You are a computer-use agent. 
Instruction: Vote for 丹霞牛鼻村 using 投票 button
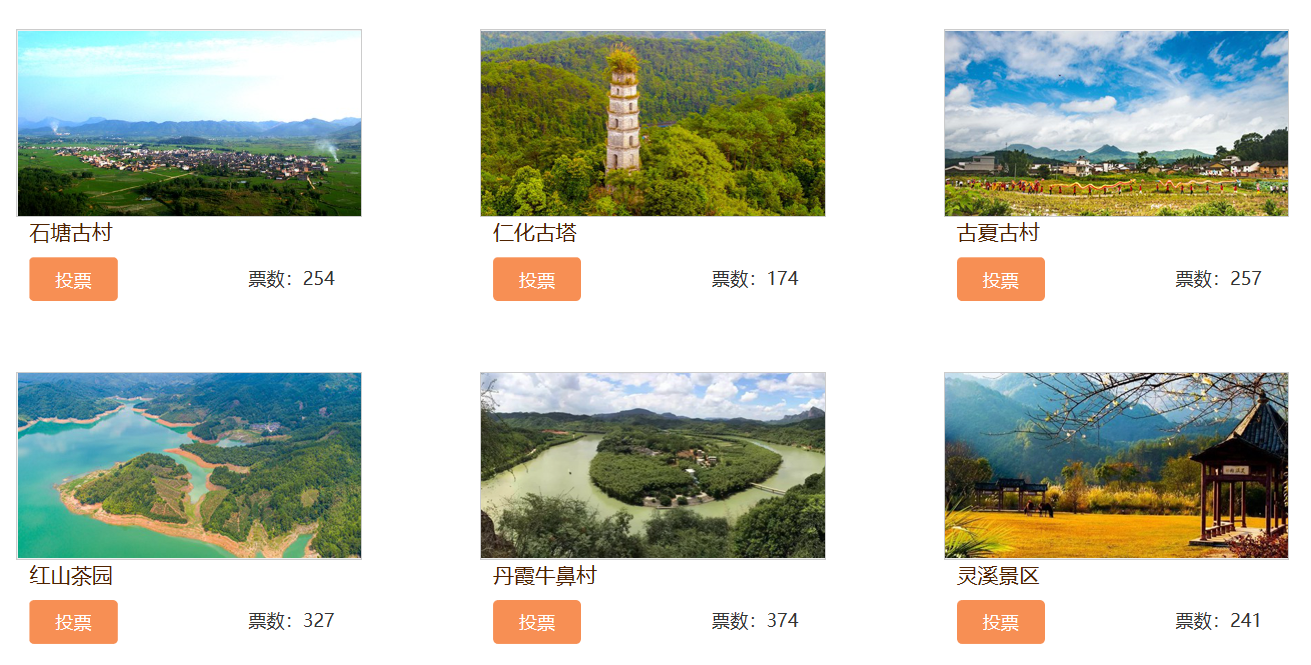(x=537, y=622)
